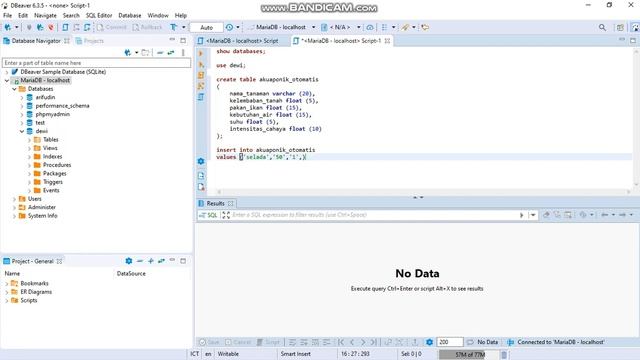Click the explain execution plan icon in editor sidebar
The image size is (640, 360).
click(201, 86)
